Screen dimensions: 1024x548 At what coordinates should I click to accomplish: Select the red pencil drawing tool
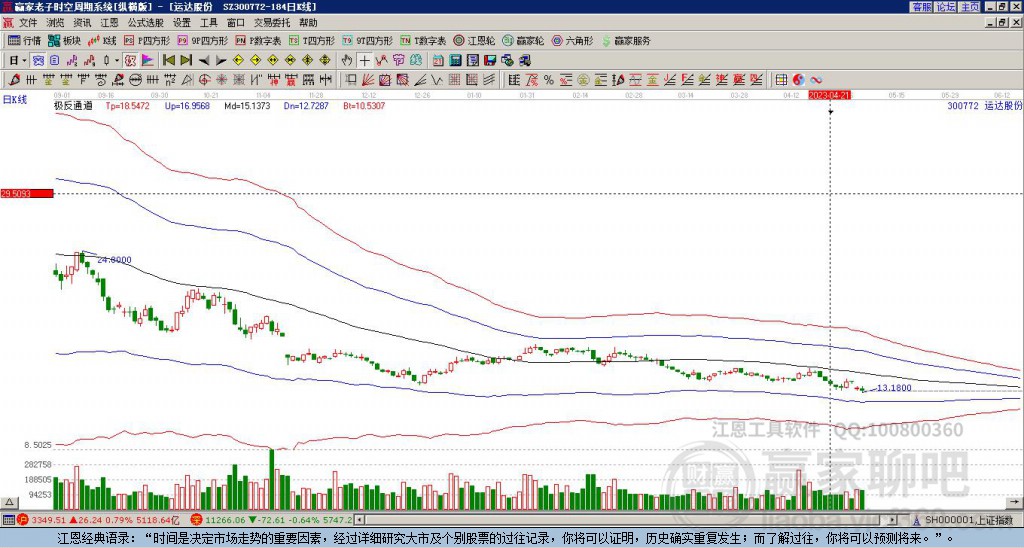(x=14, y=80)
